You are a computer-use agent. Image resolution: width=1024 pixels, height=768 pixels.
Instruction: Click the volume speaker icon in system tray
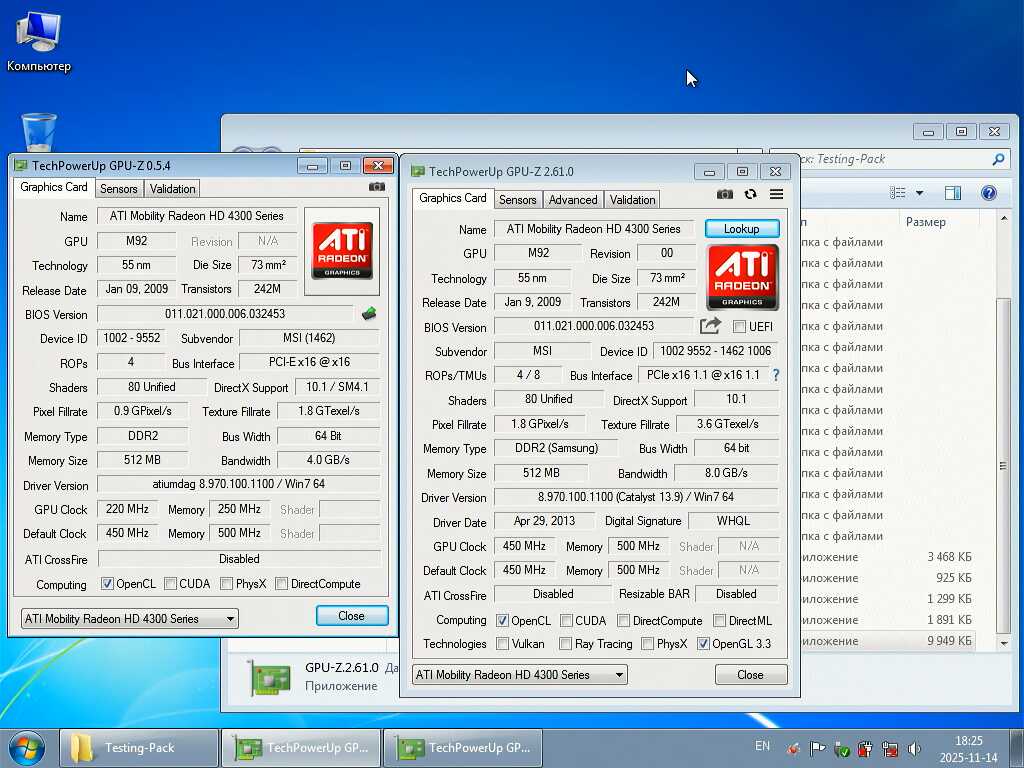pyautogui.click(x=914, y=748)
